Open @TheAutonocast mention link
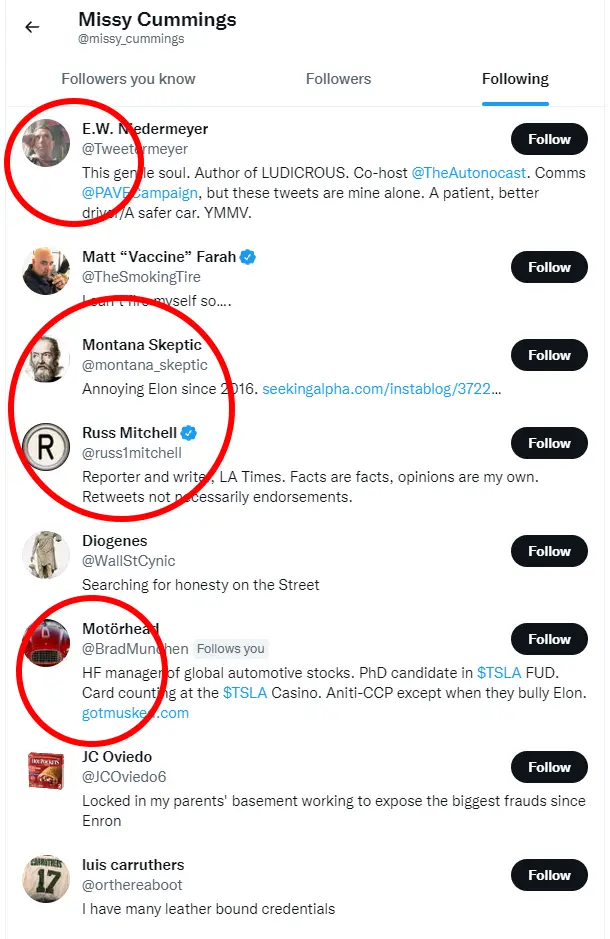Image resolution: width=610 pixels, height=939 pixels. (473, 173)
